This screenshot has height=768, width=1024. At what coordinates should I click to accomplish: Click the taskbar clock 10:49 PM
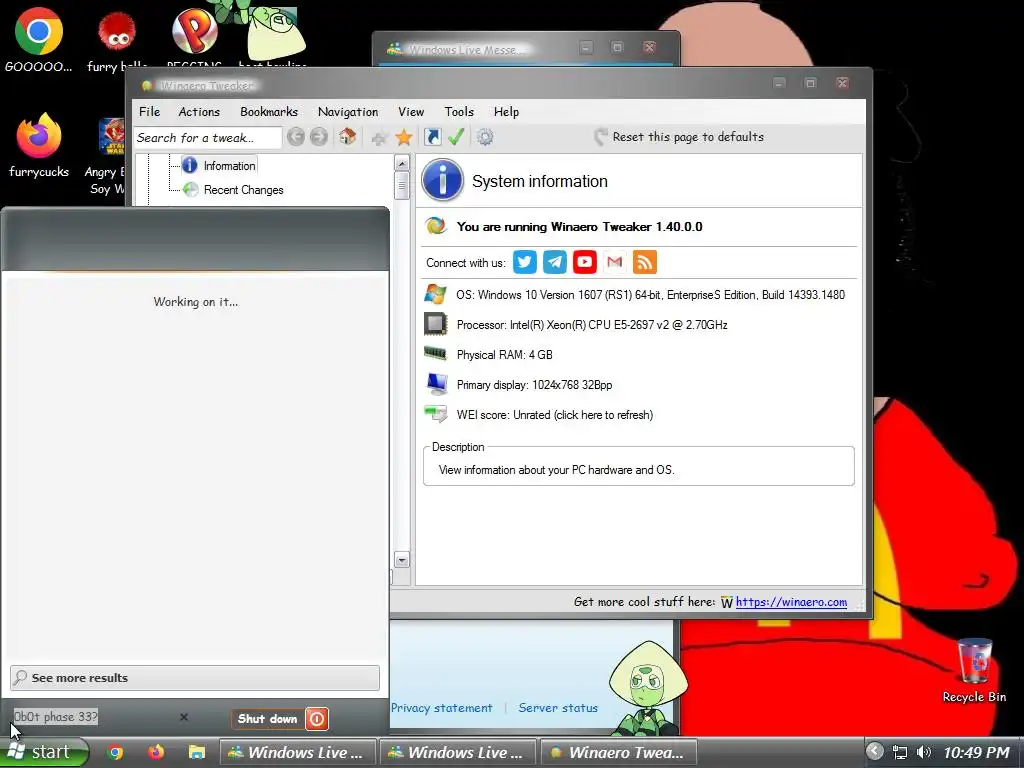tap(976, 753)
